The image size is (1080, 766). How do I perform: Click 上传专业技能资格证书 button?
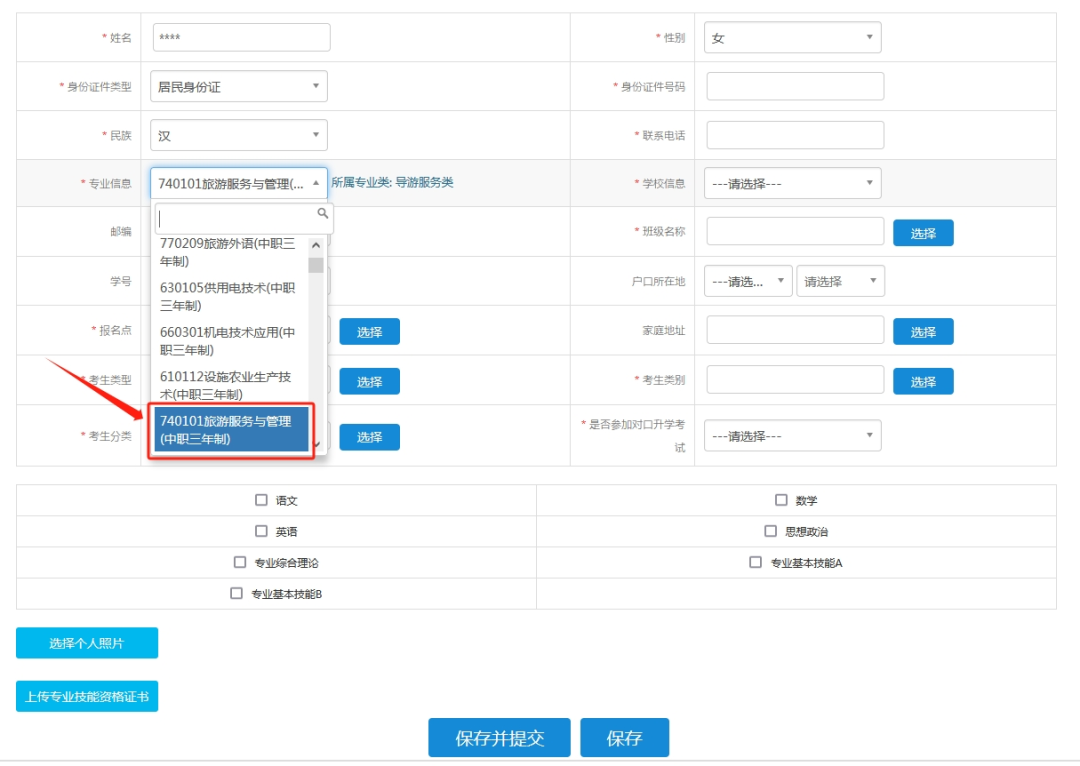[x=87, y=696]
